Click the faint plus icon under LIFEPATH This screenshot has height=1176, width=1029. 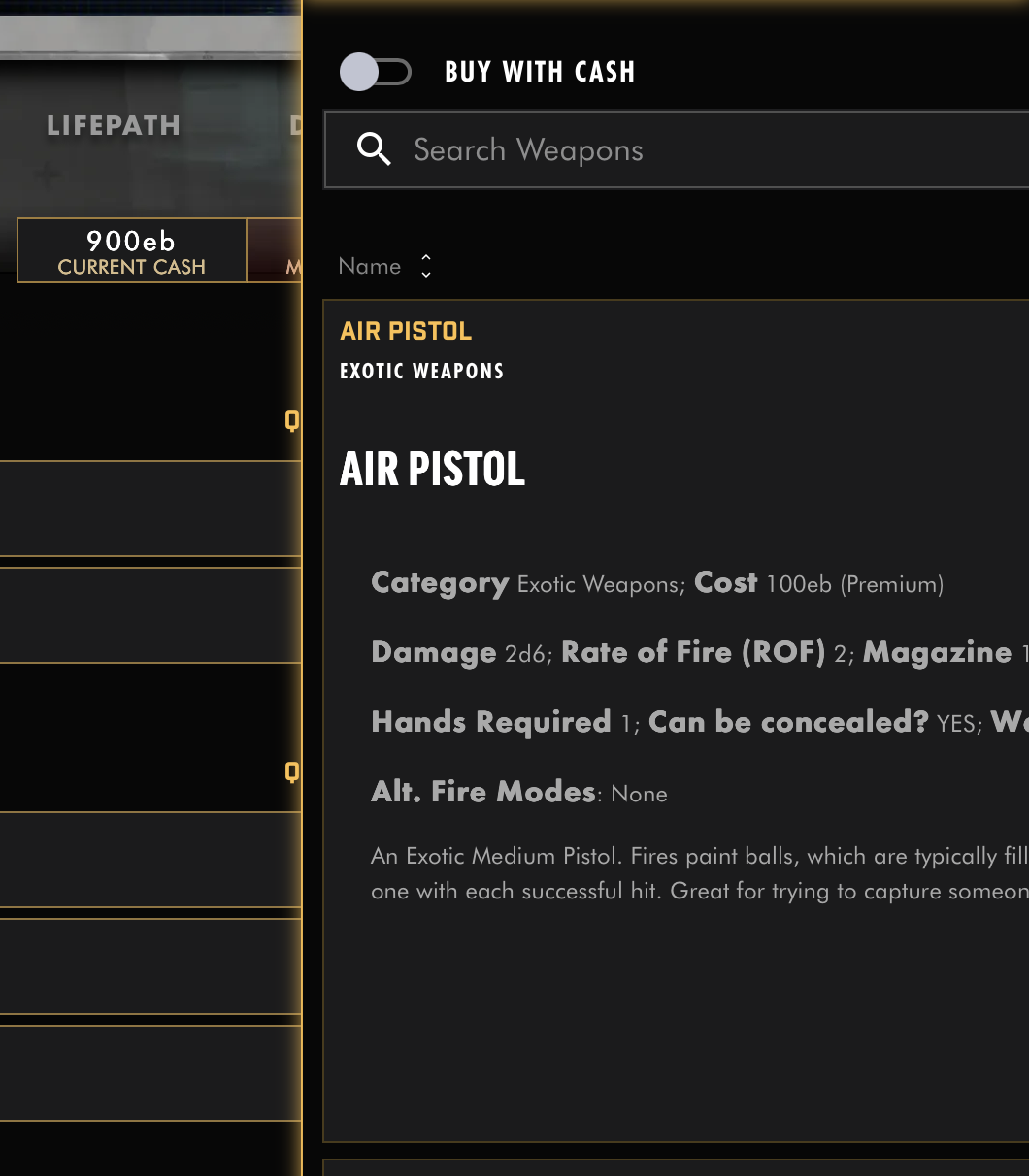47,175
